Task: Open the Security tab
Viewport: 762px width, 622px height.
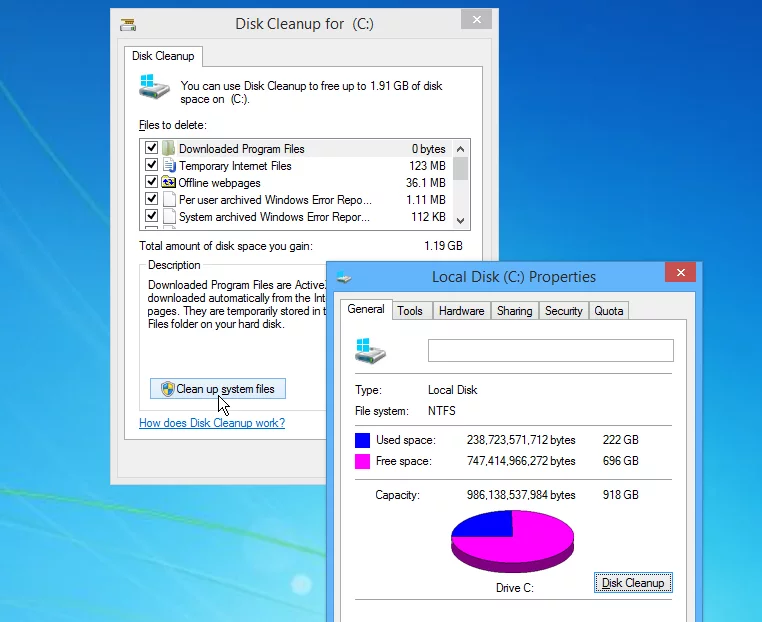Action: point(564,311)
